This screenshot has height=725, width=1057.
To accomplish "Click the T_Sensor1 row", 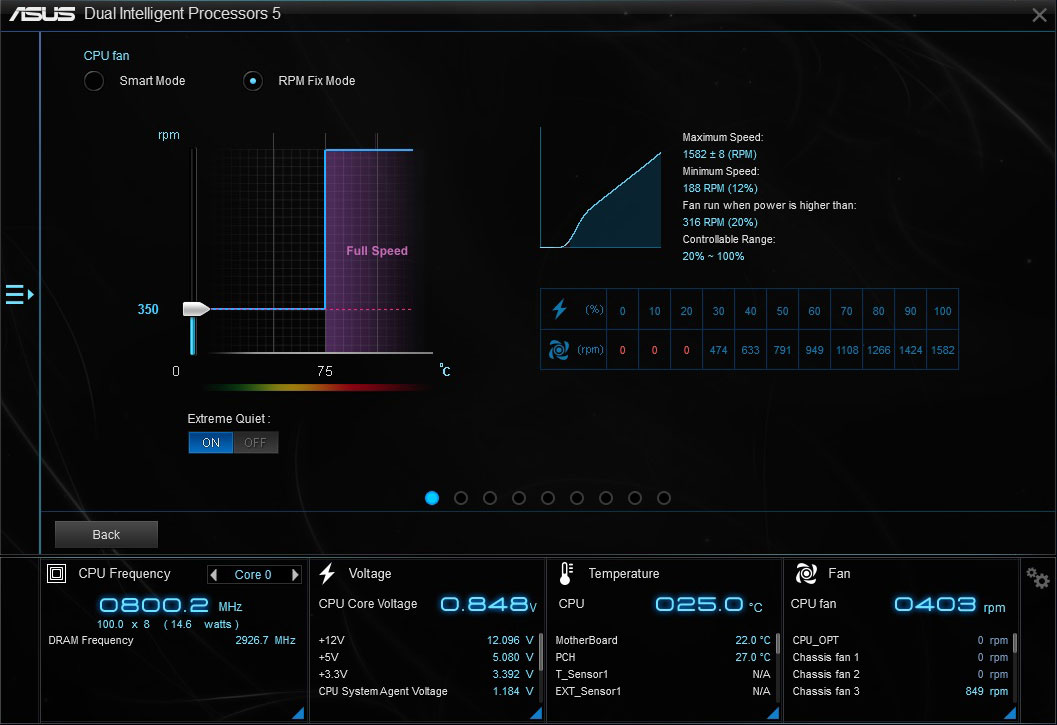I will pos(663,674).
